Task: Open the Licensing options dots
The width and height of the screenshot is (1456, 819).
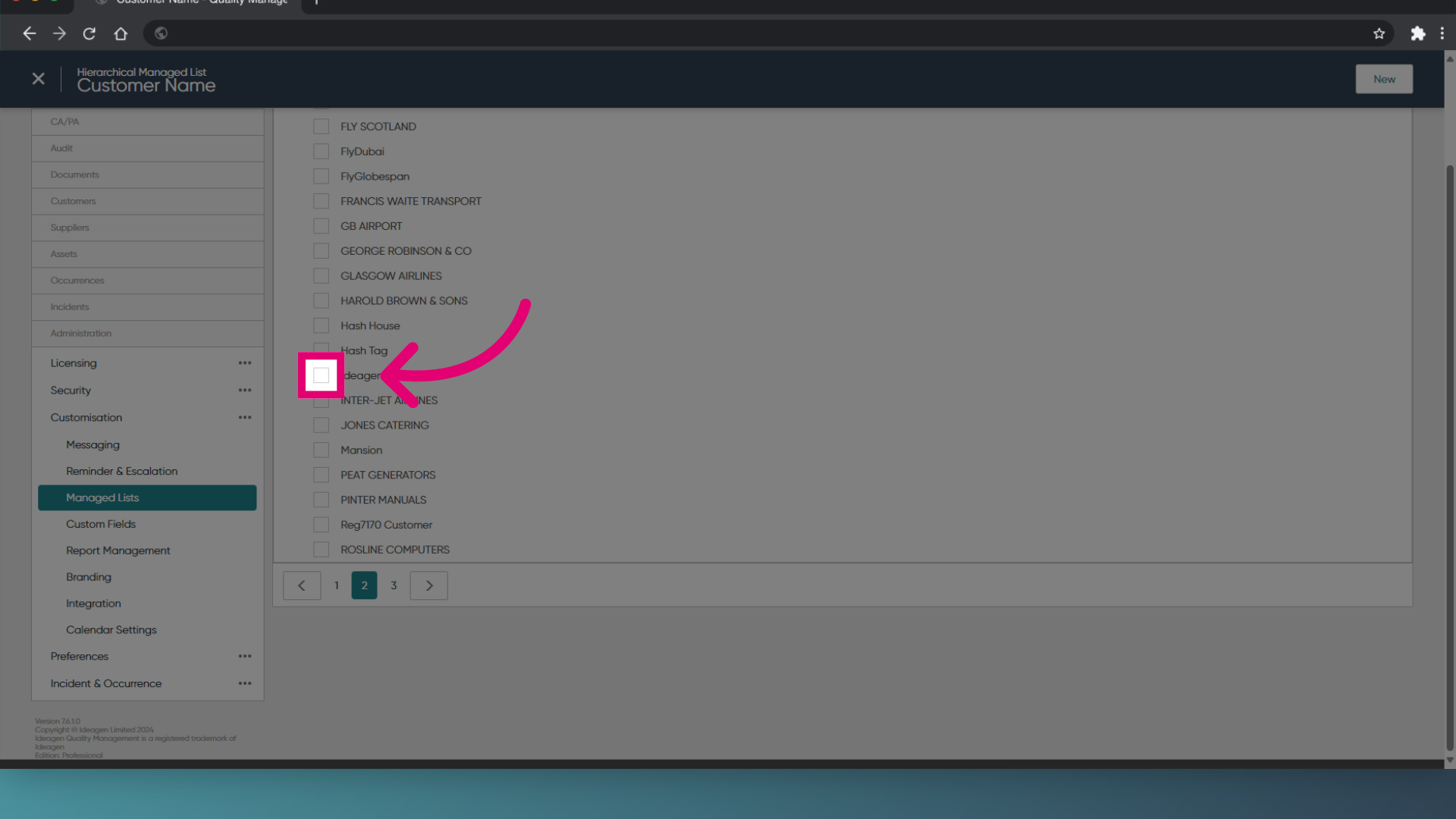Action: (245, 363)
